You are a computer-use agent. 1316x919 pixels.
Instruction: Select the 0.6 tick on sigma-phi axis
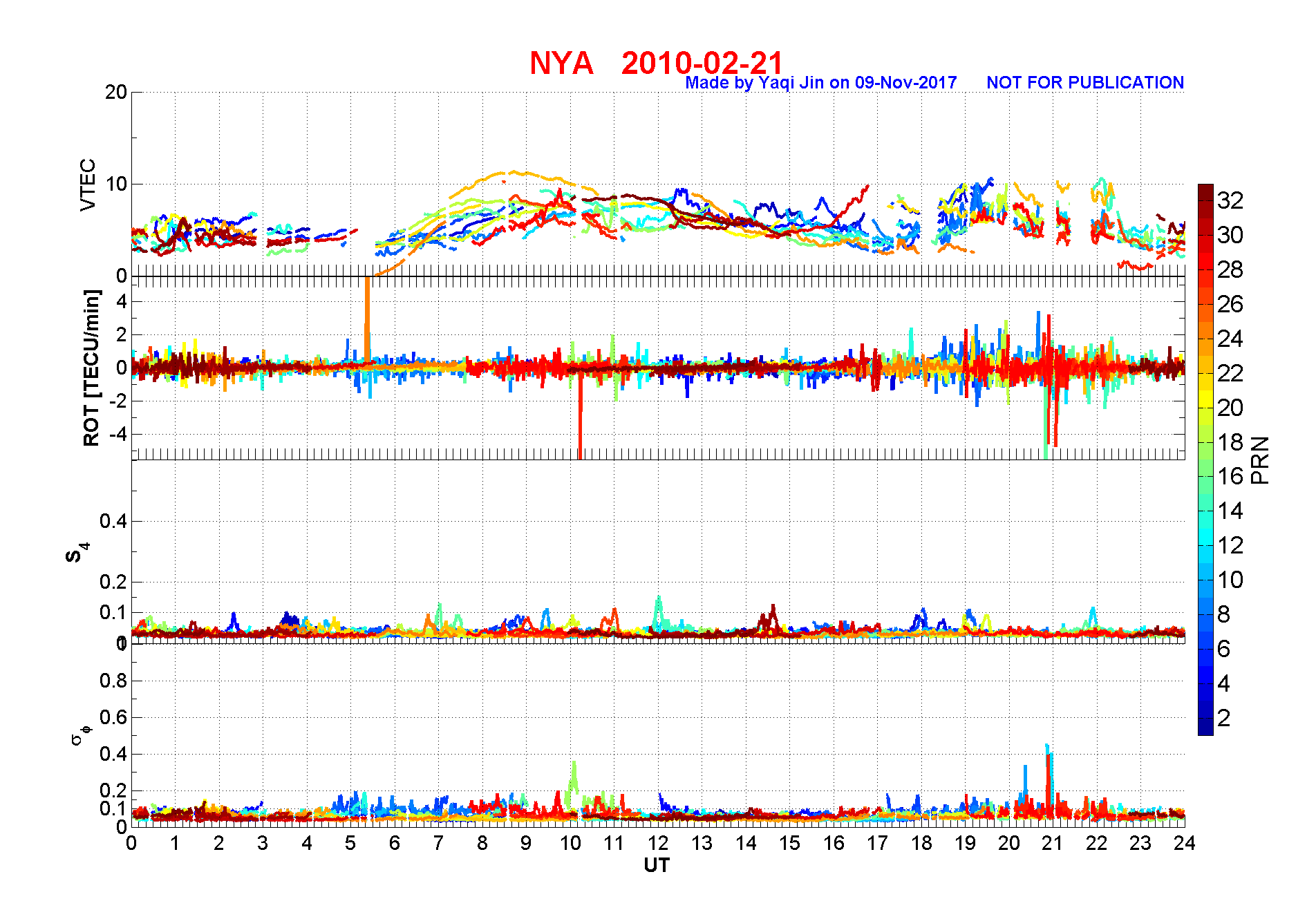tap(113, 717)
